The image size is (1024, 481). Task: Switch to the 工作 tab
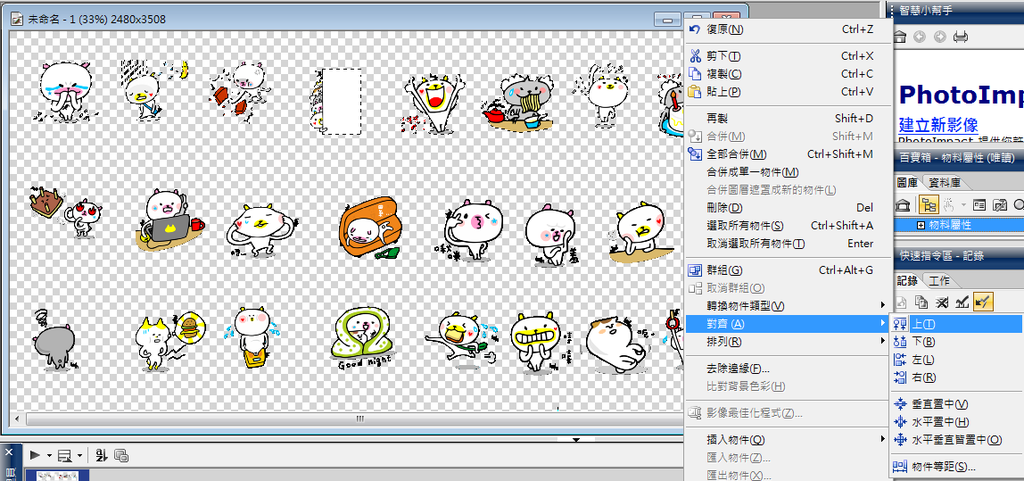(x=939, y=281)
